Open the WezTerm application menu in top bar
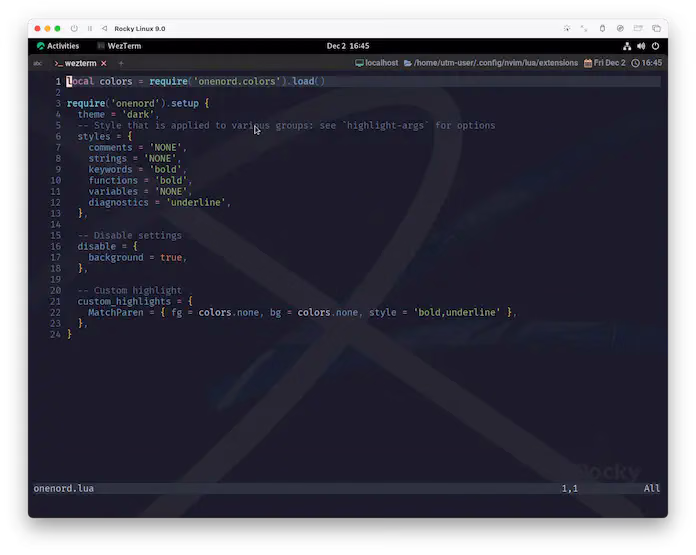 (119, 46)
